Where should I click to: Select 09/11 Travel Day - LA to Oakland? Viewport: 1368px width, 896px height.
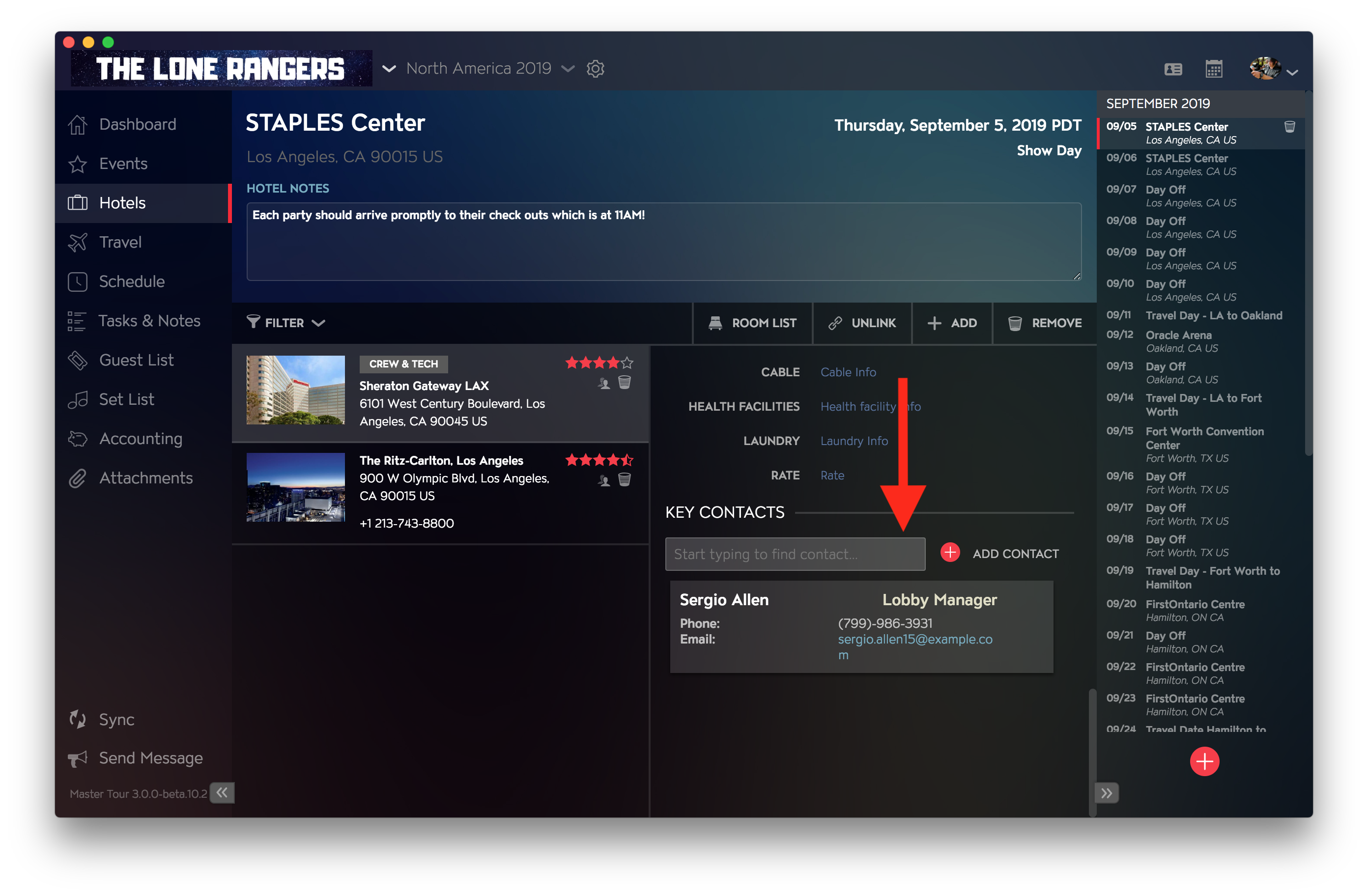(1201, 315)
